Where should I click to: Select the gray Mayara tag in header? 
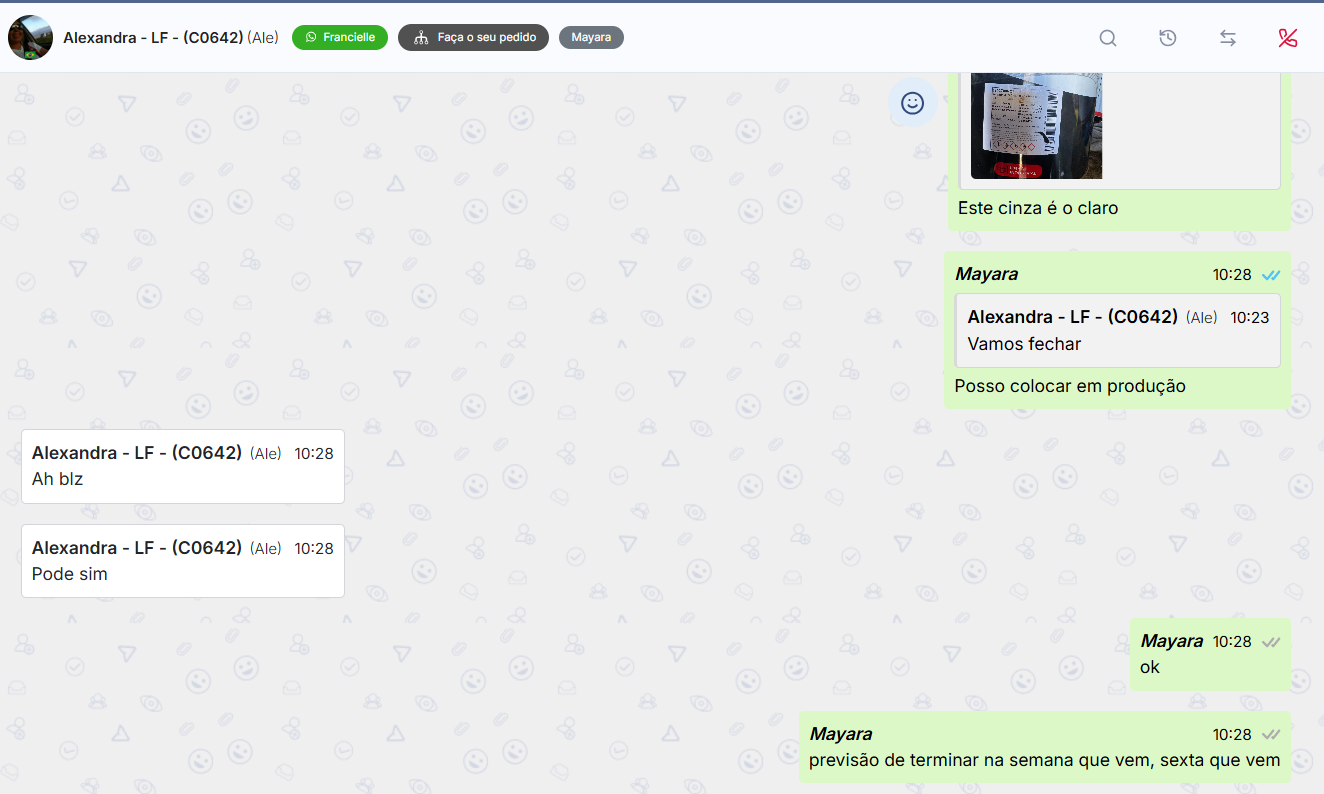pyautogui.click(x=591, y=38)
